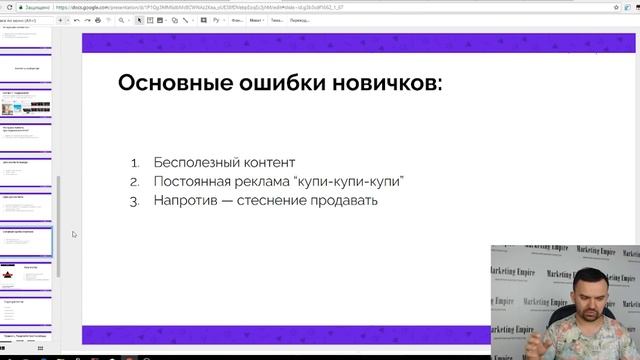Viewport: 640px width, 360px height.
Task: Bookmark this page with the star icon
Action: (616, 7)
